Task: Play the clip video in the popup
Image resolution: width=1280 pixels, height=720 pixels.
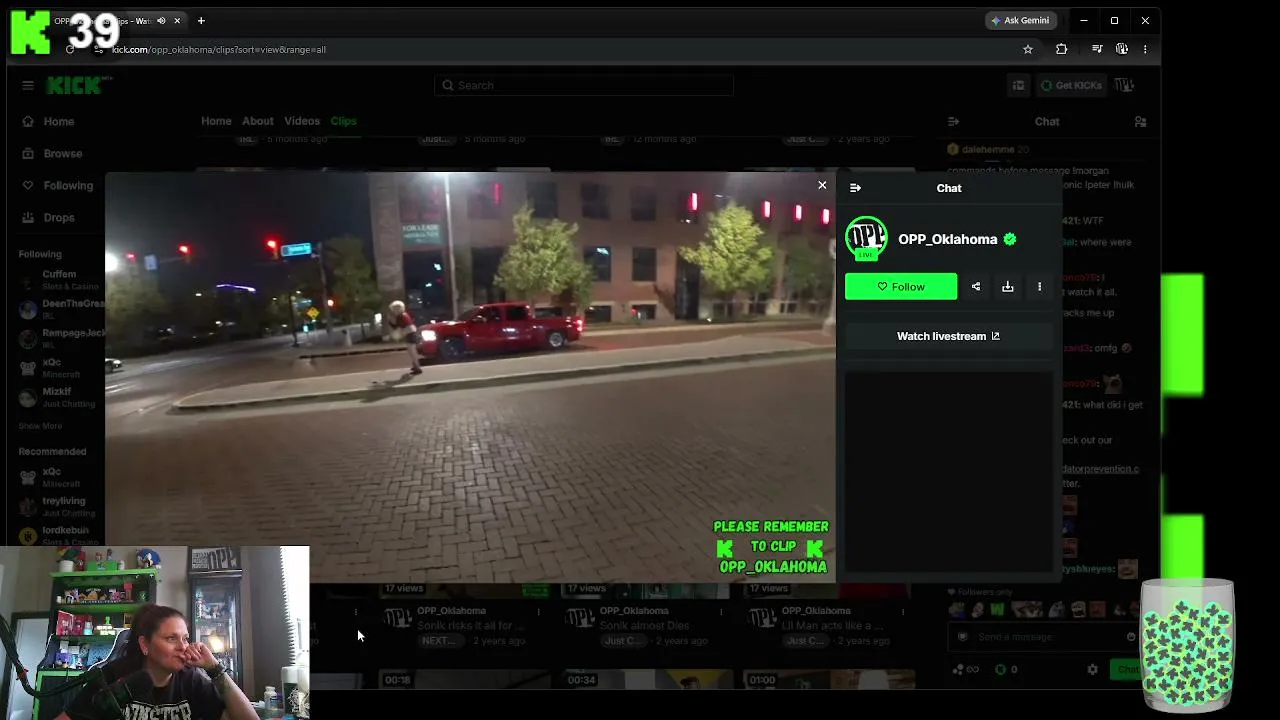Action: tap(470, 377)
